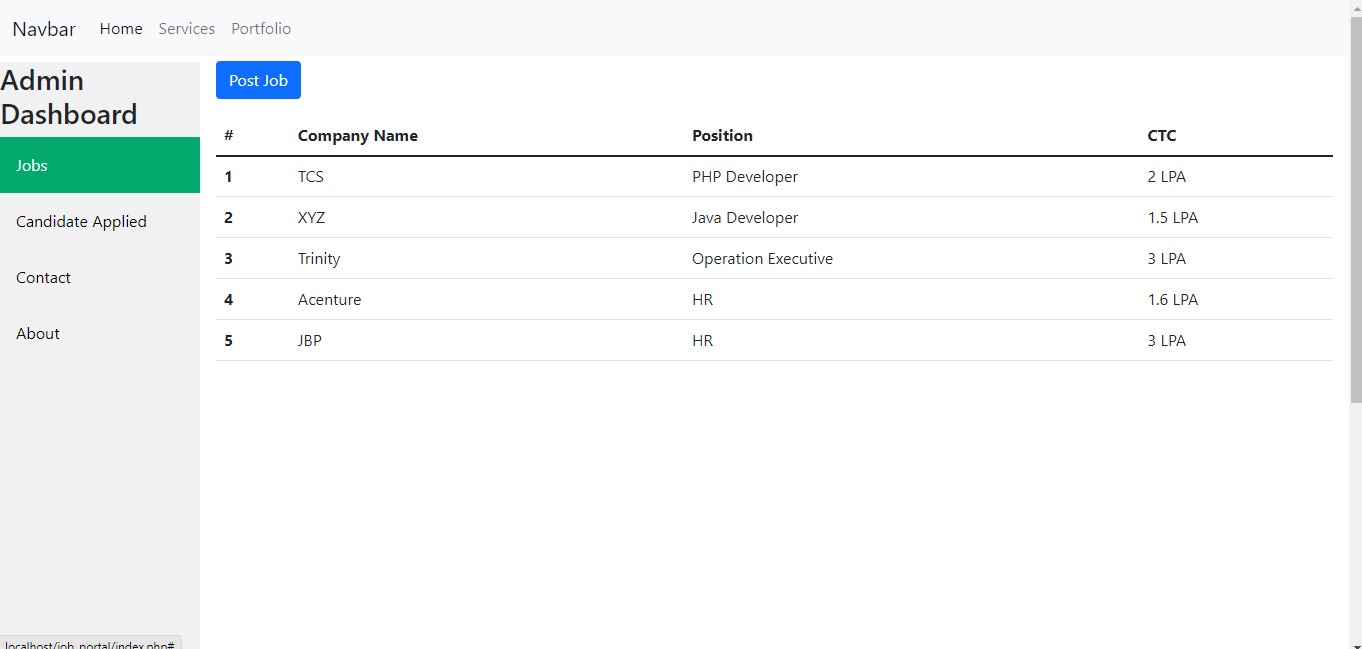Click the 3 LPA value in Trinity row
1362x649 pixels.
tap(1167, 259)
